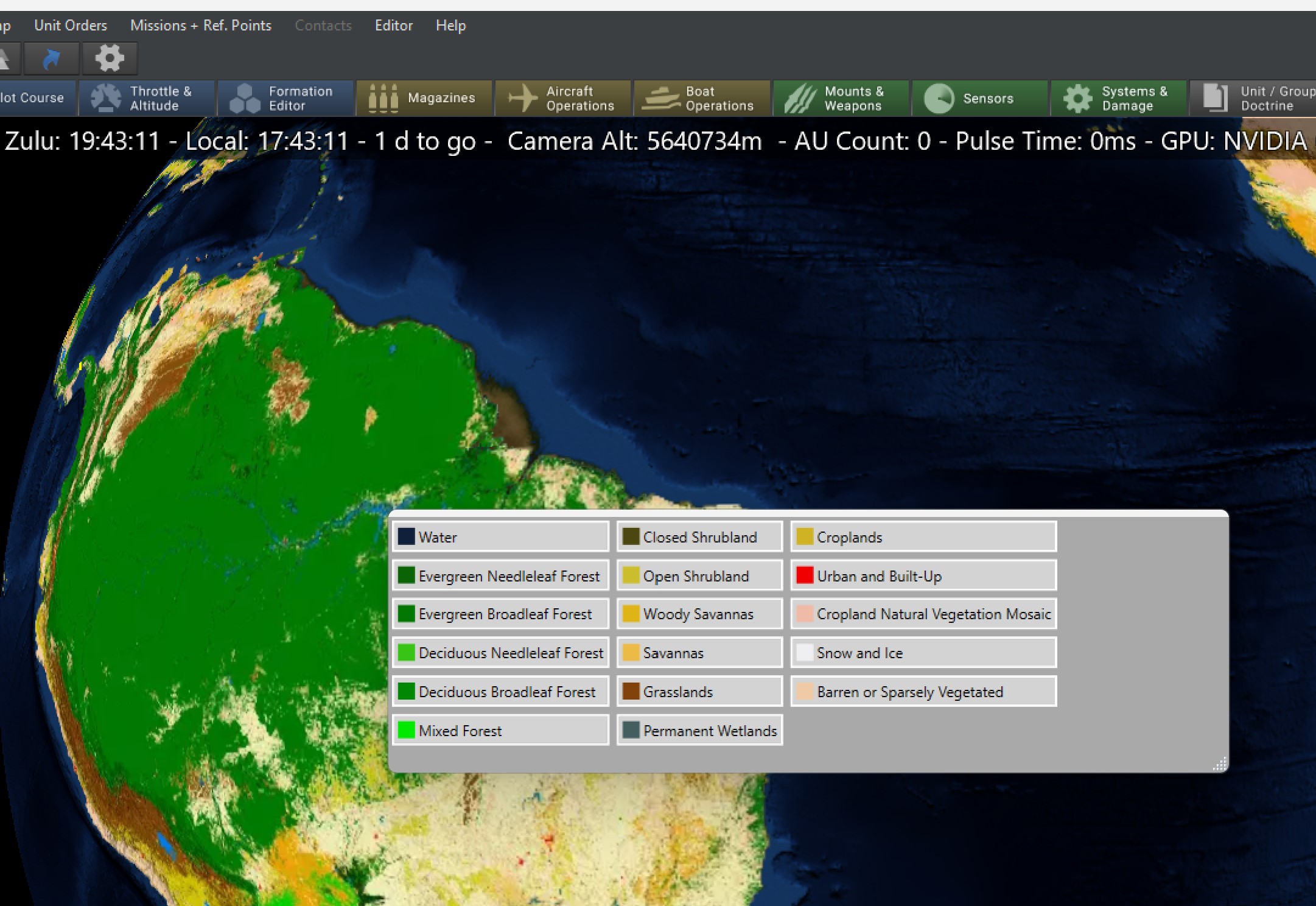Open the Sensors window

click(x=979, y=98)
